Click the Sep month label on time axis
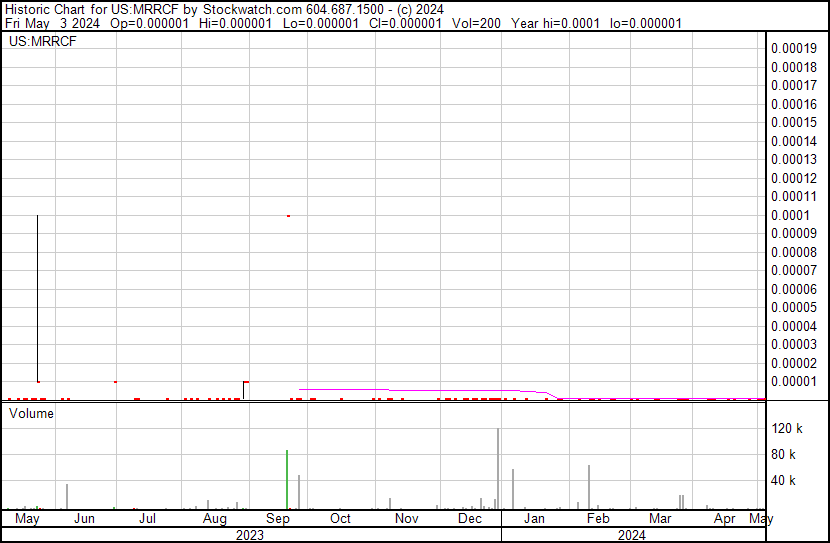The image size is (830, 543). [277, 519]
